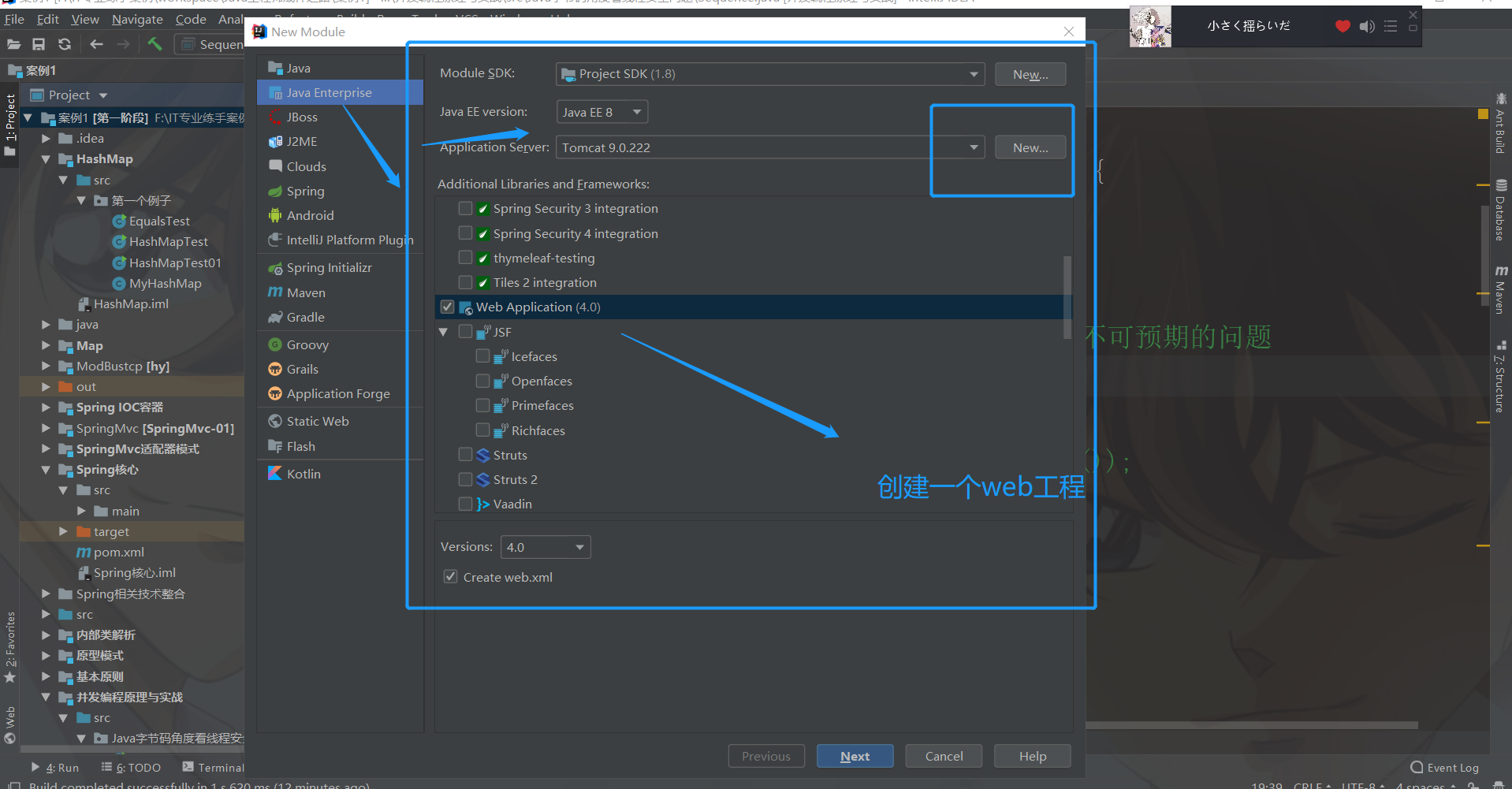Check JSF framework checkbox
The height and width of the screenshot is (789, 1512).
pos(465,332)
